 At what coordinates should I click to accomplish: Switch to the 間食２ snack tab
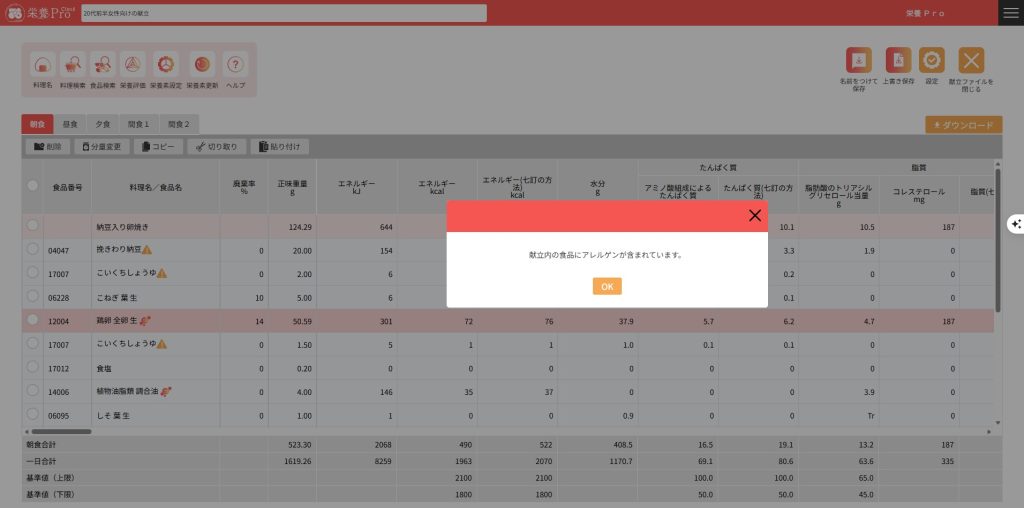179,124
